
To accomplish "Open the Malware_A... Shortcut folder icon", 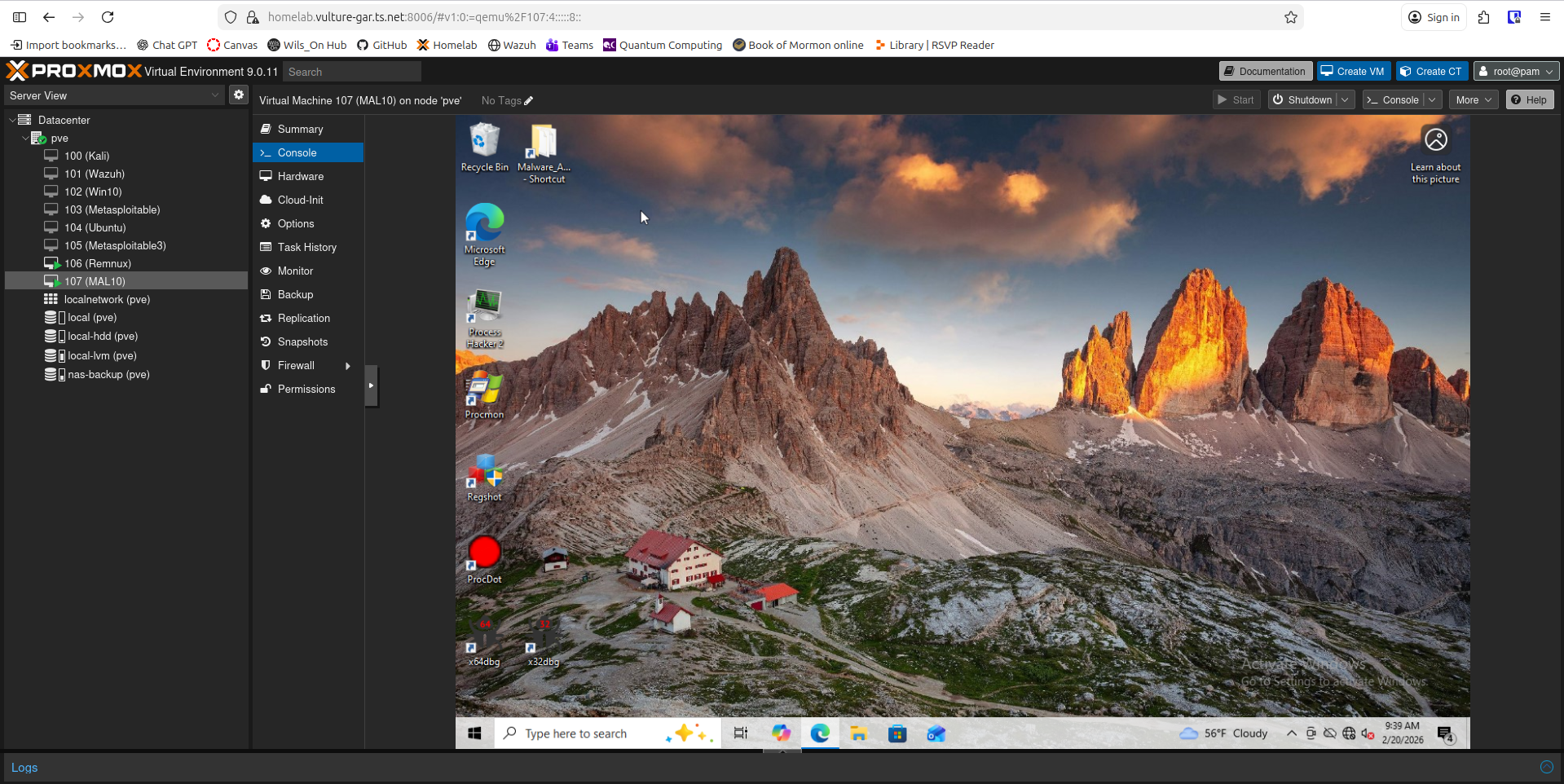I will [x=544, y=152].
